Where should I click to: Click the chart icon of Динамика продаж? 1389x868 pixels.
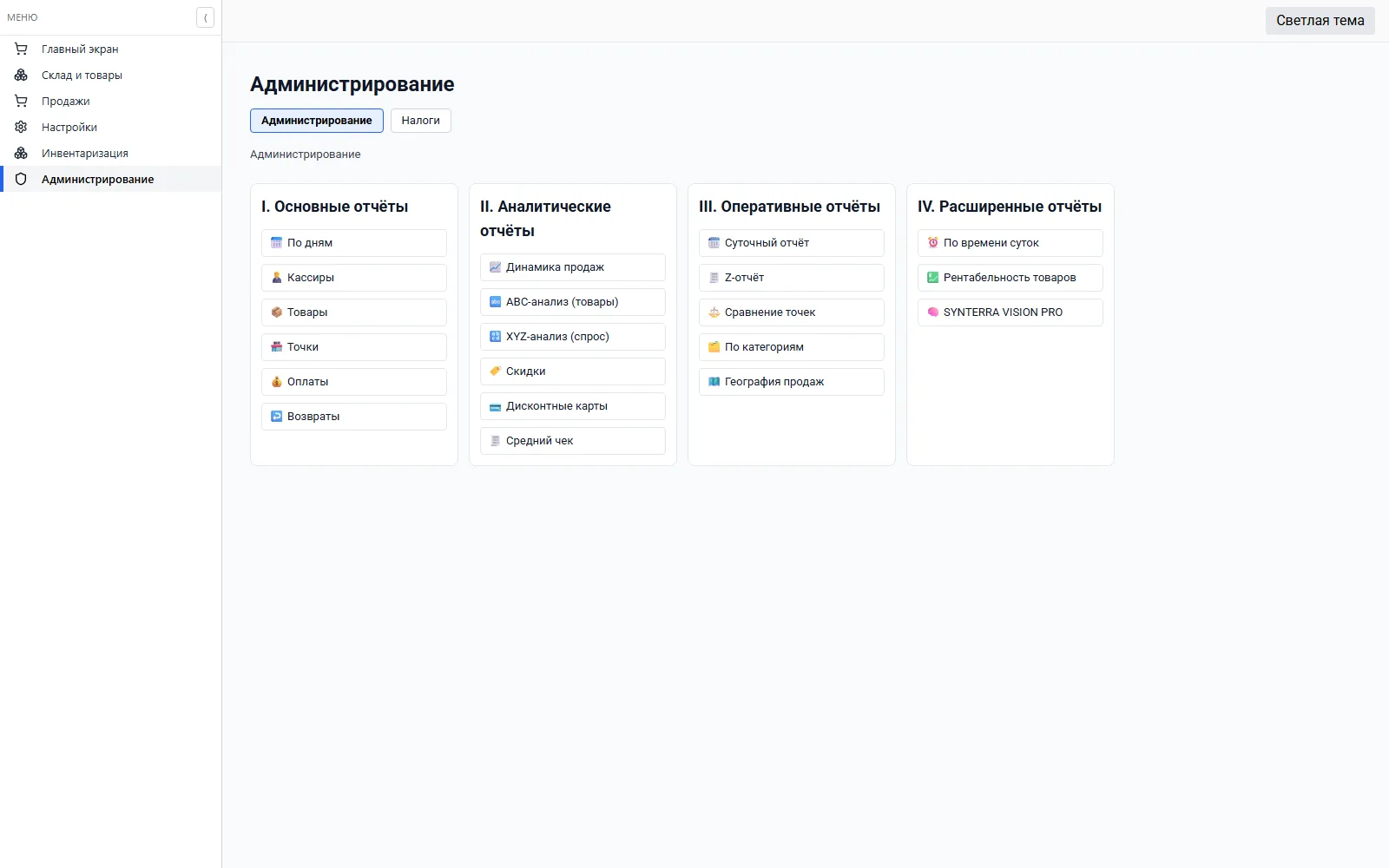[x=496, y=267]
